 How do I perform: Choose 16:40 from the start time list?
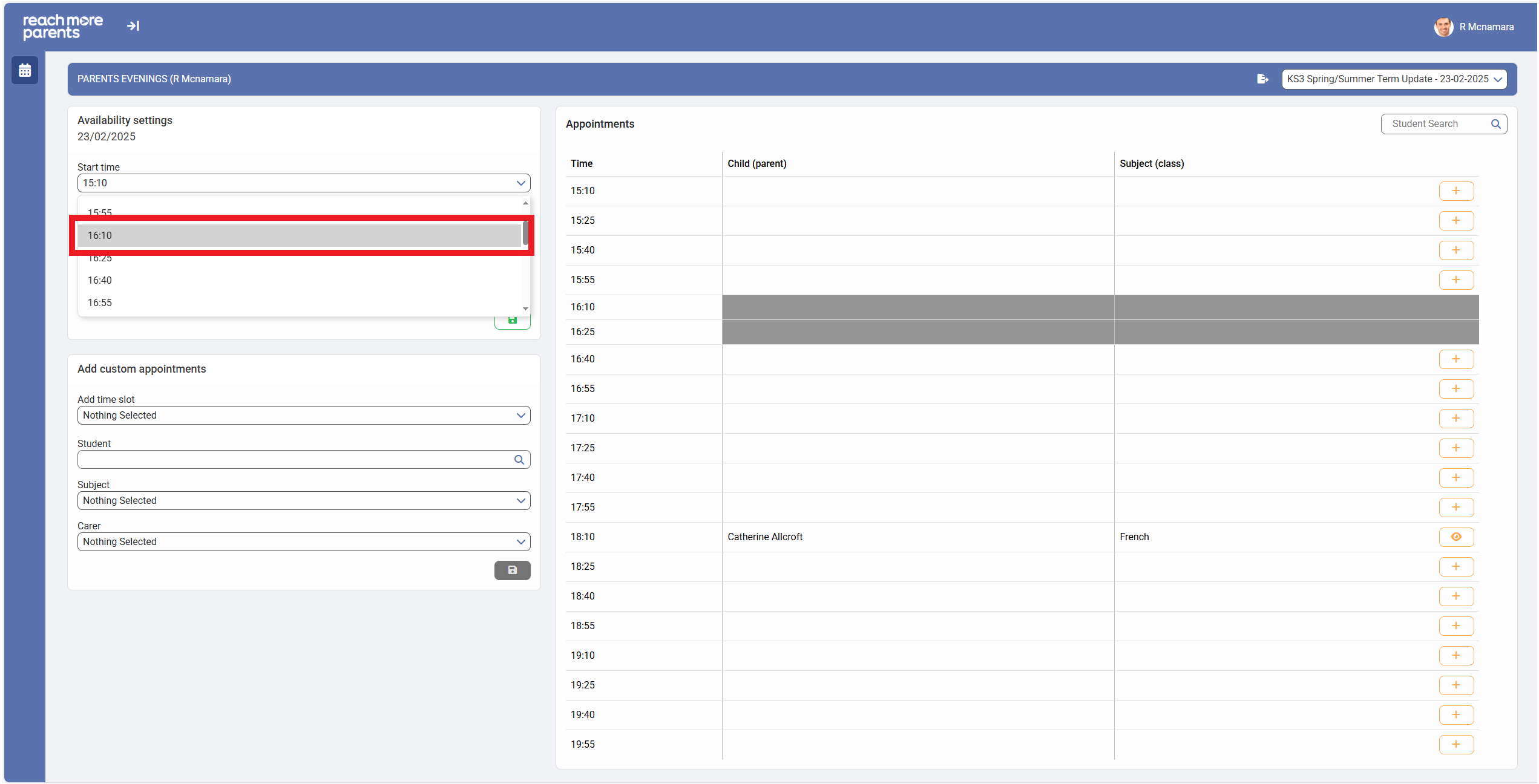click(300, 281)
